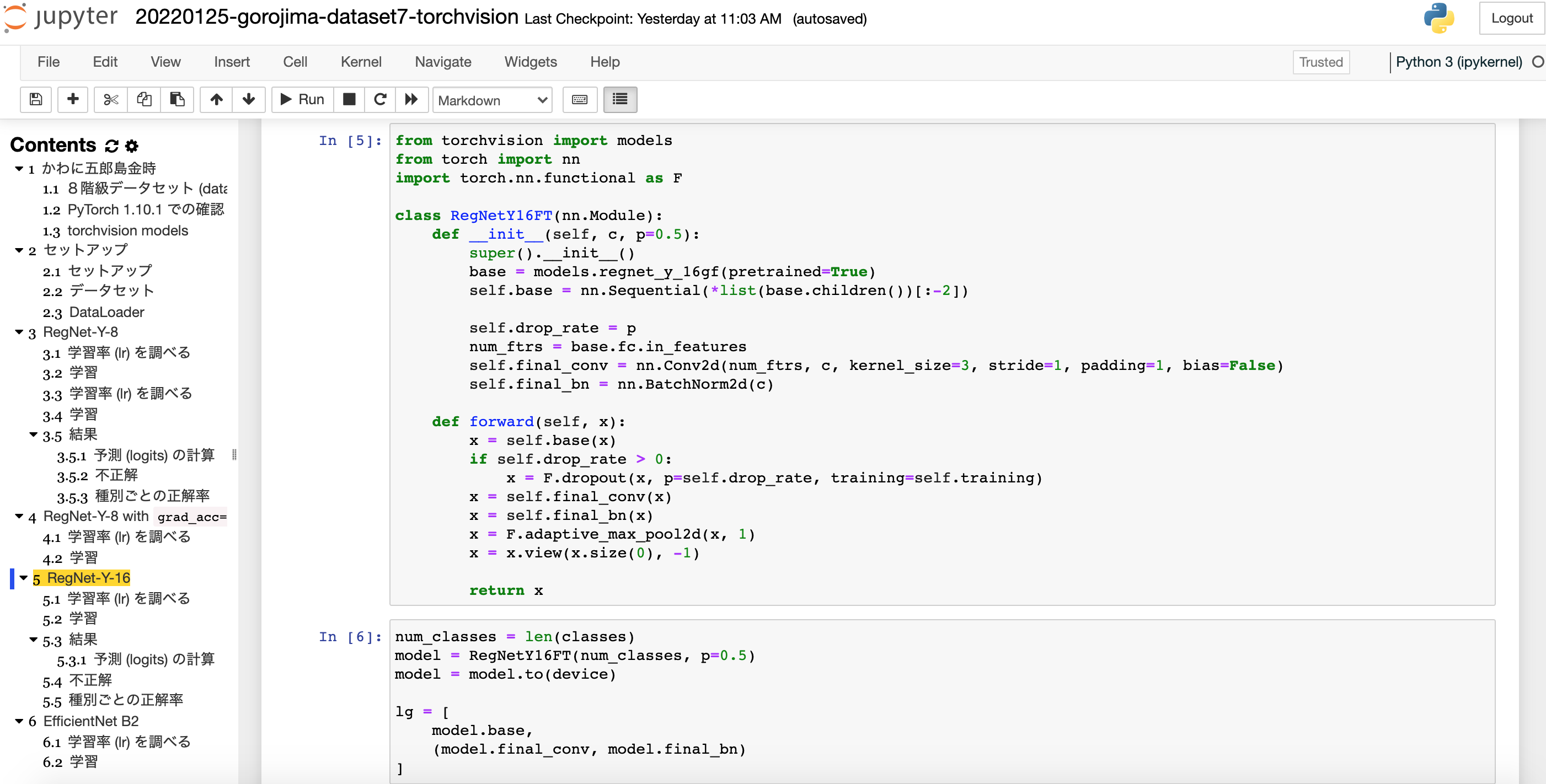Click inside code cell In [6]
This screenshot has height=784, width=1546.
click(942, 702)
